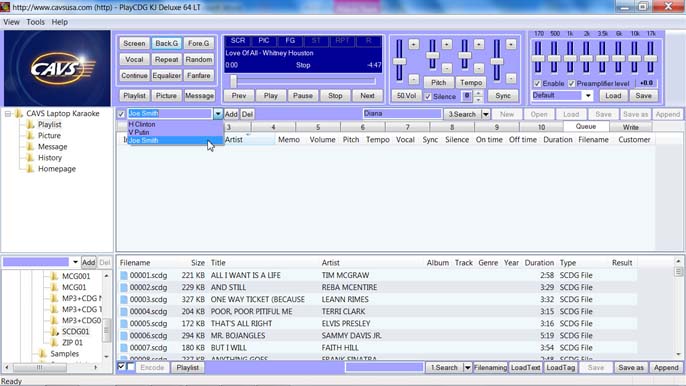Choose V Putin from the customer list

(x=139, y=132)
